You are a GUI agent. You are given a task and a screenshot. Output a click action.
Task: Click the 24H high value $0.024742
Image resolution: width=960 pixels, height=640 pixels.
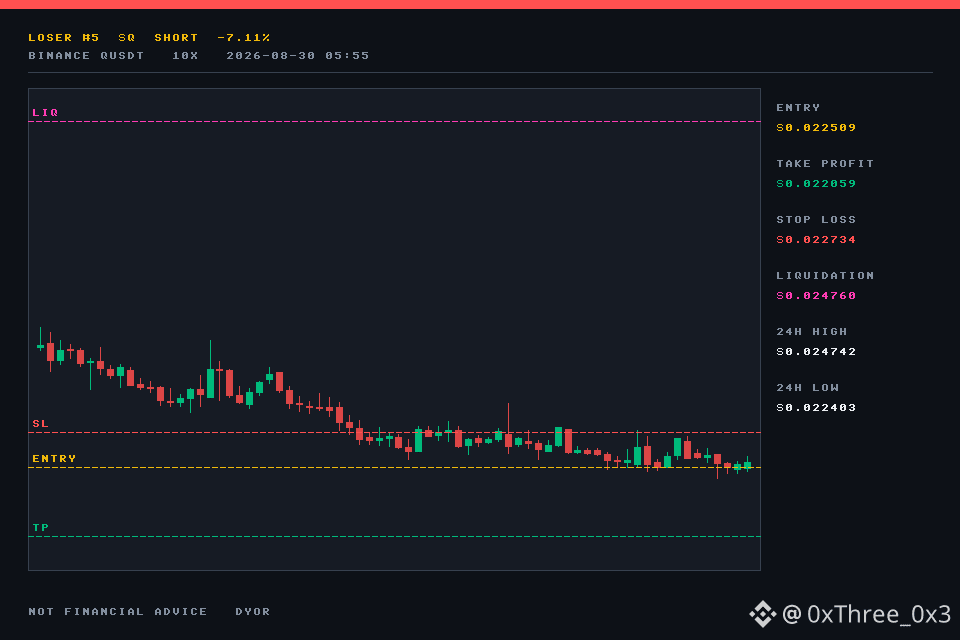coord(816,352)
